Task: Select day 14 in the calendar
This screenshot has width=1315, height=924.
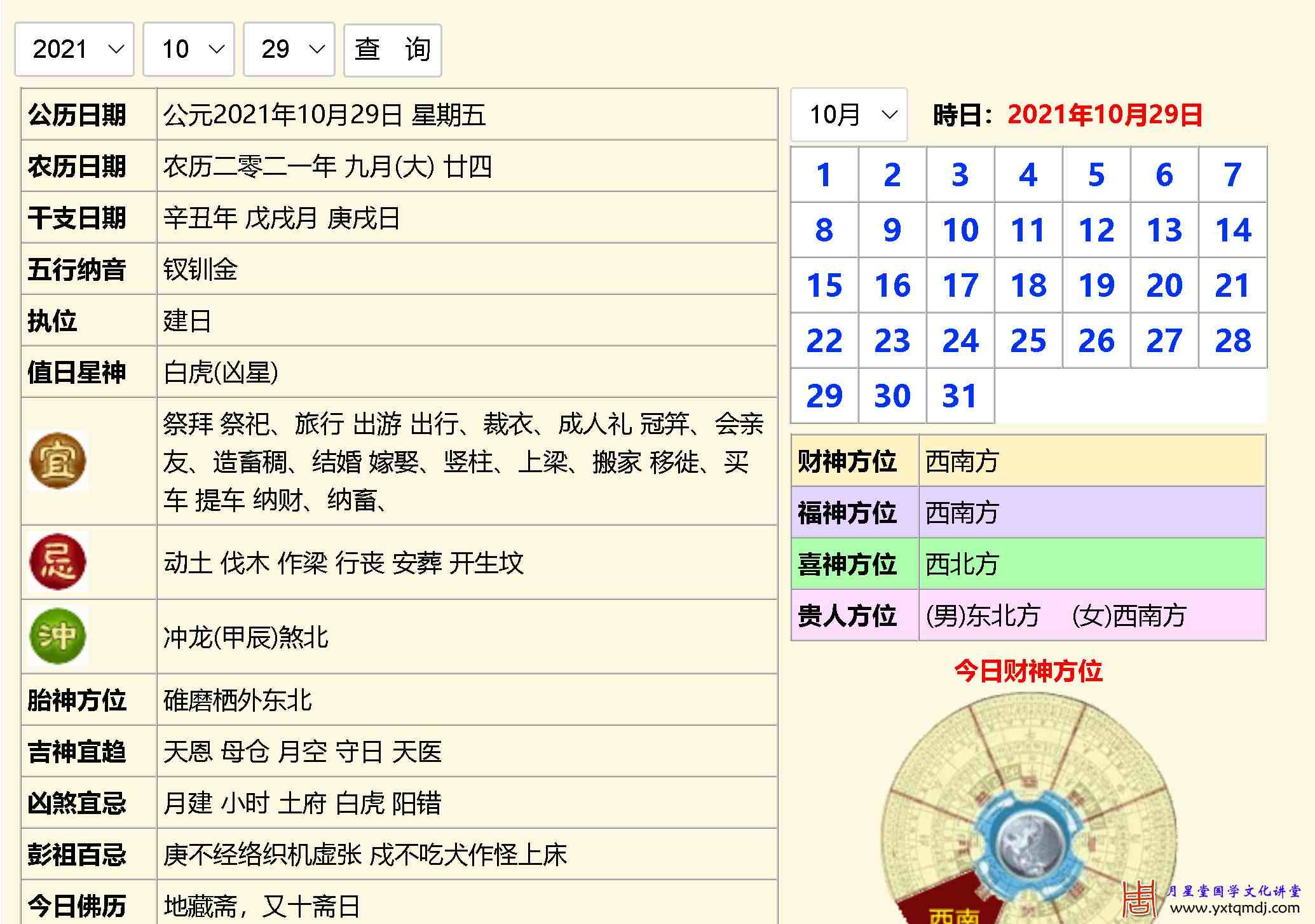Action: click(x=1232, y=230)
